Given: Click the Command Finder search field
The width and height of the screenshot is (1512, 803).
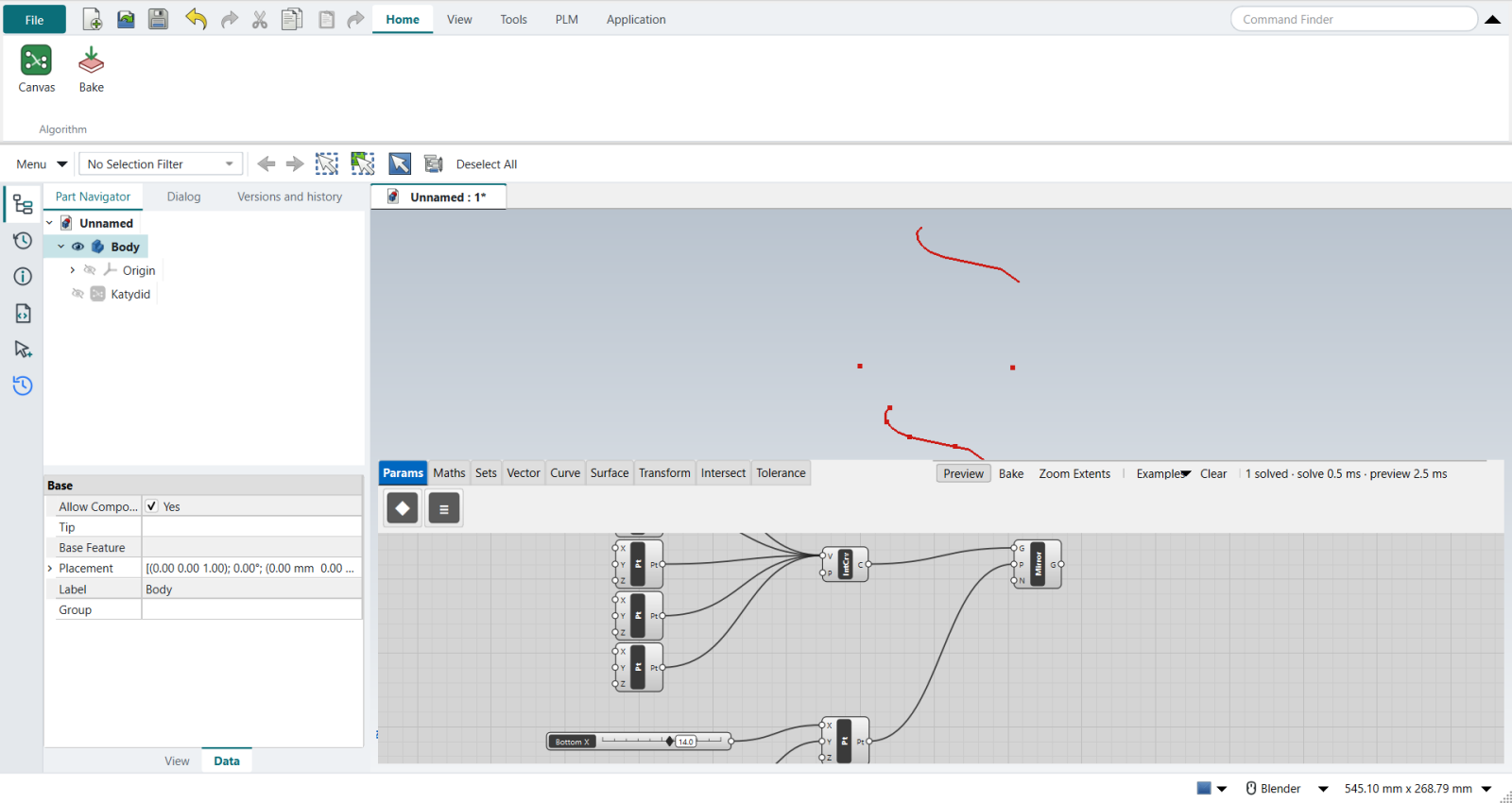Looking at the screenshot, I should [1353, 19].
